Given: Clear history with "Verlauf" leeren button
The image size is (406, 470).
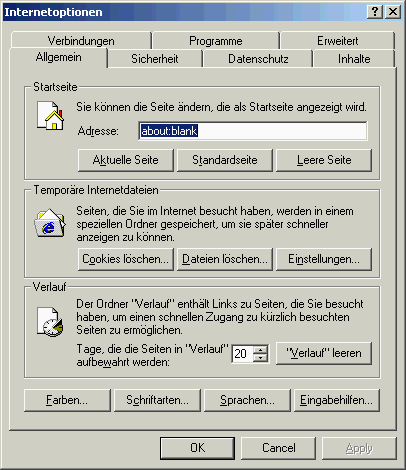Looking at the screenshot, I should (324, 353).
